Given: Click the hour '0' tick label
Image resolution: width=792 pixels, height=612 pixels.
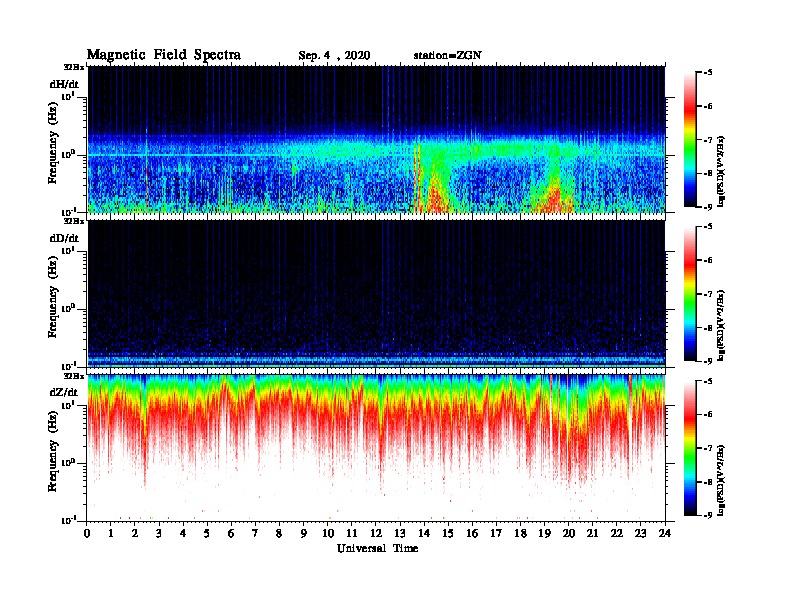Looking at the screenshot, I should [x=87, y=534].
